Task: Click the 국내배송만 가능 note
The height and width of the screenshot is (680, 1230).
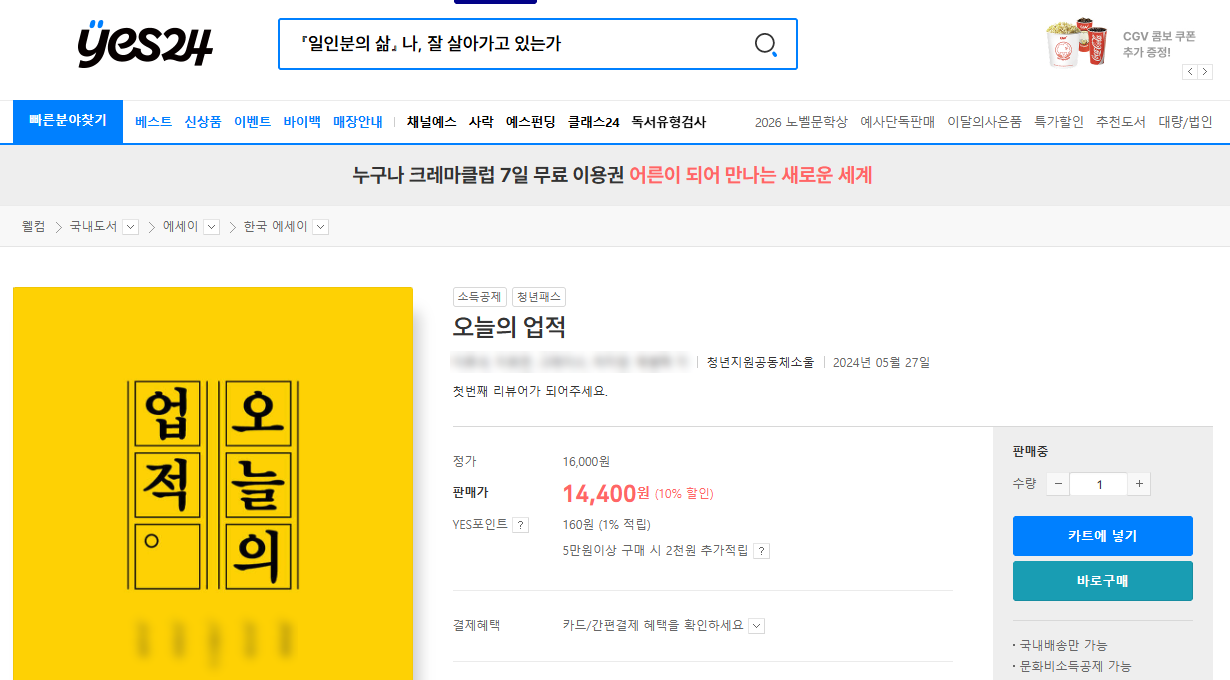Action: coord(1063,645)
